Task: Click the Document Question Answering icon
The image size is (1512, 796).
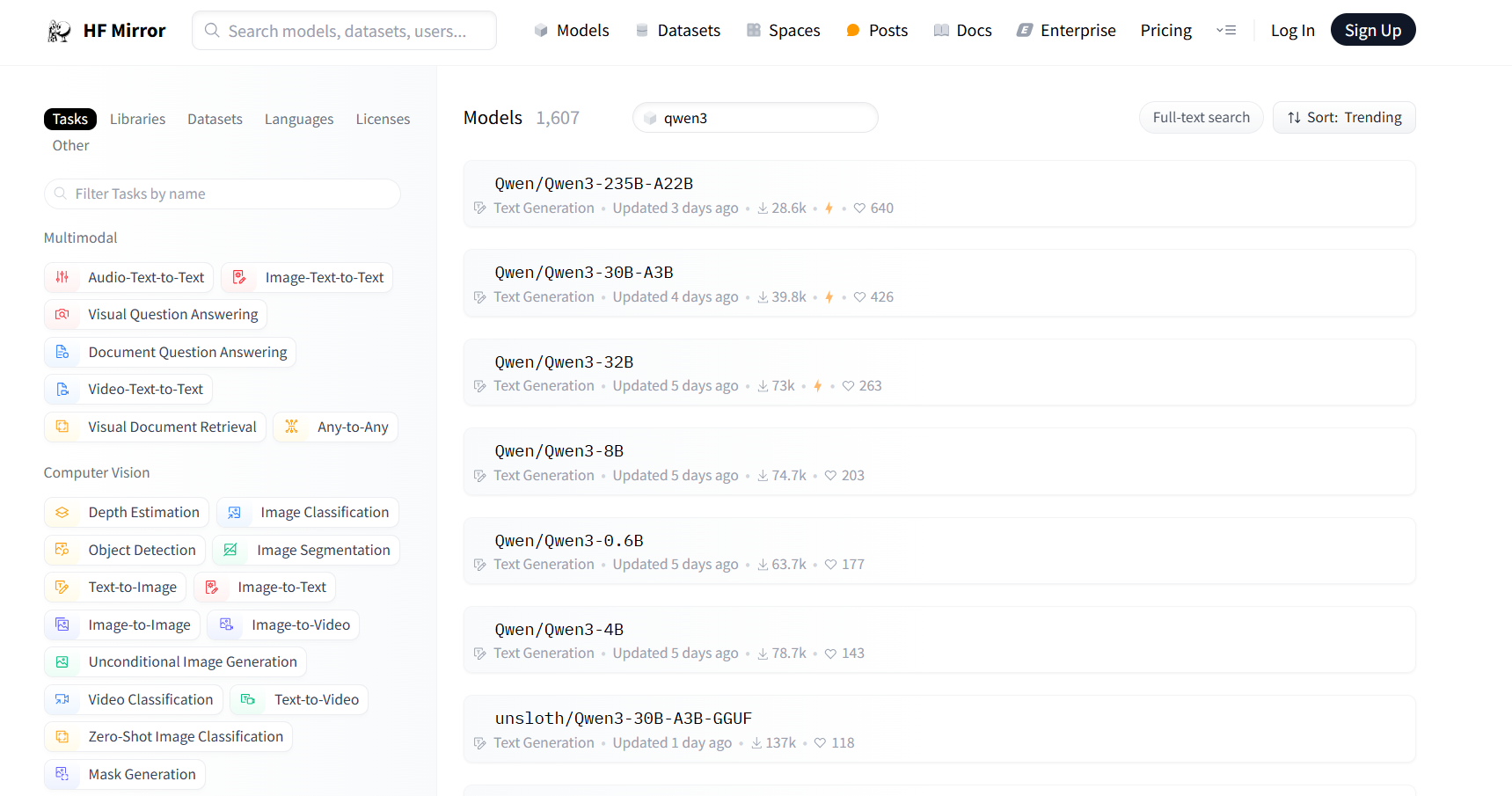Action: pyautogui.click(x=62, y=352)
